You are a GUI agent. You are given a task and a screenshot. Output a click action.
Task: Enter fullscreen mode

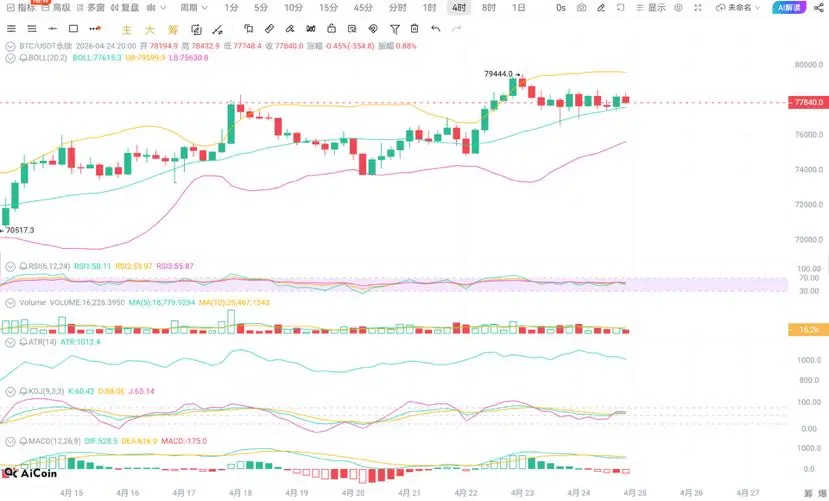[698, 8]
